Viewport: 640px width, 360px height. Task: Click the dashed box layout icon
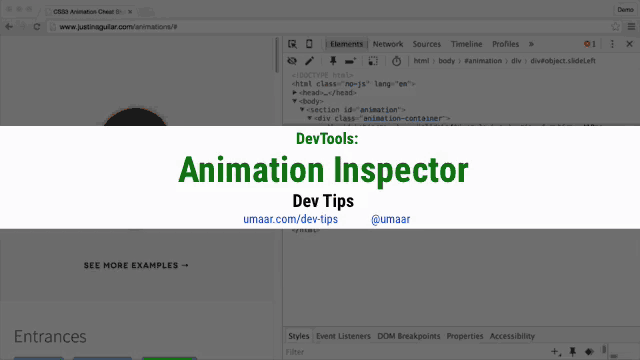(373, 61)
